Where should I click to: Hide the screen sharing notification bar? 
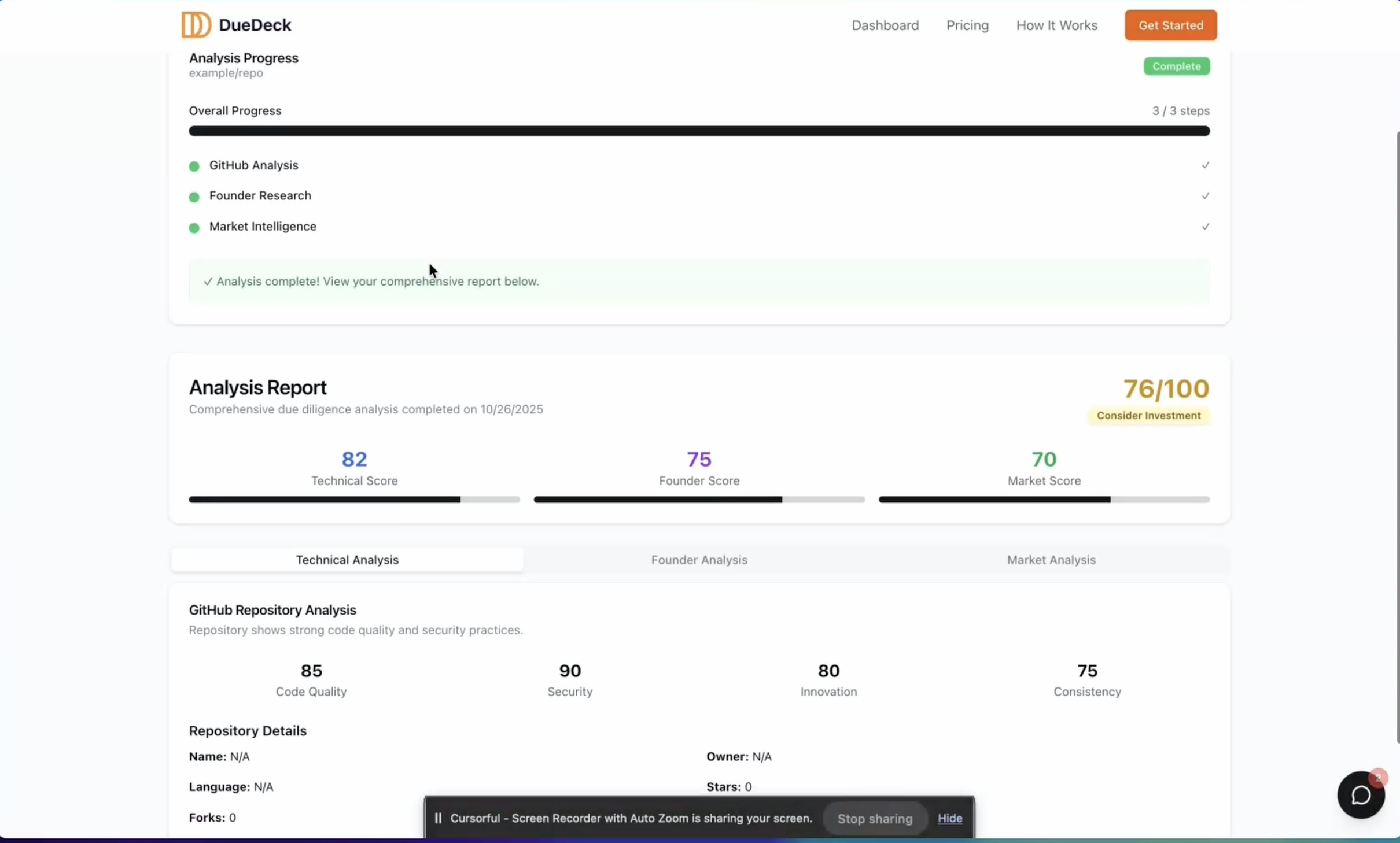click(949, 818)
